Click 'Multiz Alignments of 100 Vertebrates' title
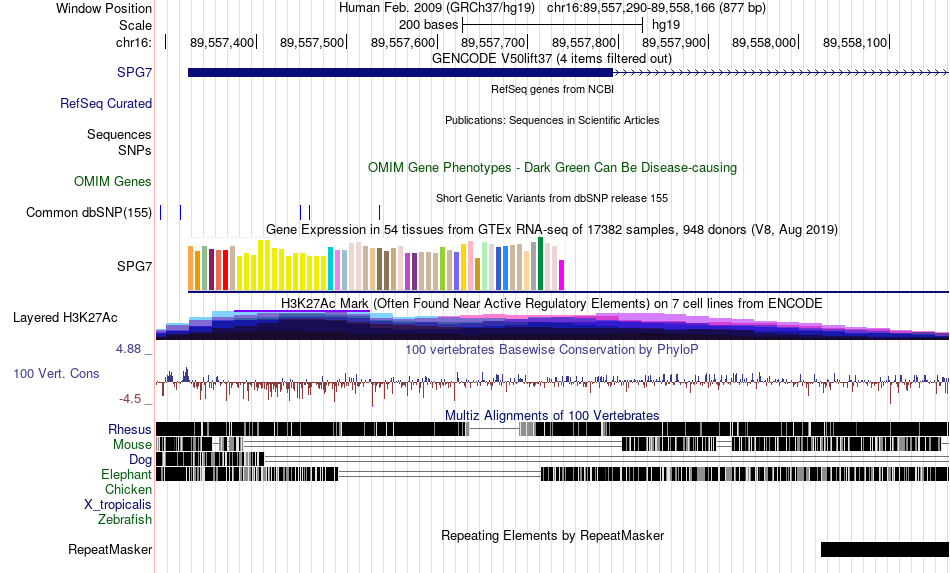Image resolution: width=950 pixels, height=573 pixels. pos(552,416)
